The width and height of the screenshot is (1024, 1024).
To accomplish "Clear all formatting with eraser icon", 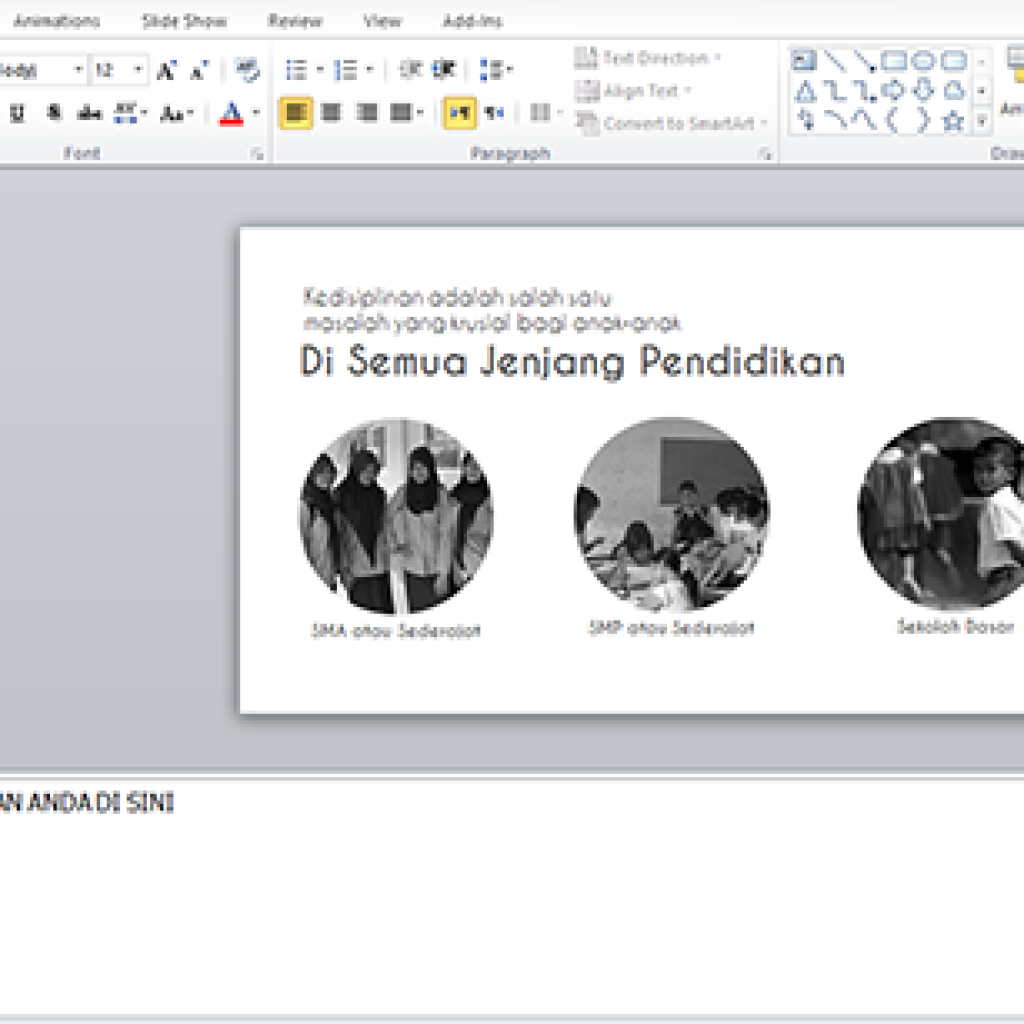I will pos(247,69).
